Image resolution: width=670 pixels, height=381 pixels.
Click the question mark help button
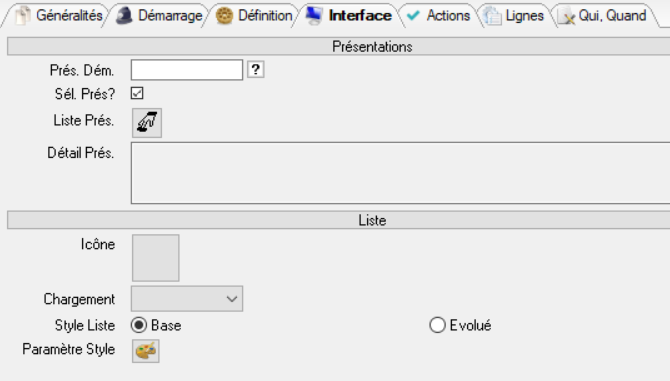(256, 69)
